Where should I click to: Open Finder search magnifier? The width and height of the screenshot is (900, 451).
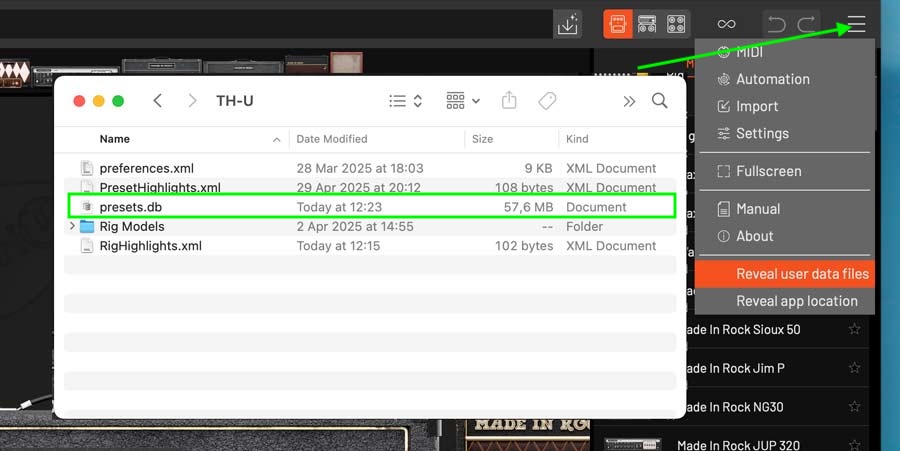(x=660, y=100)
